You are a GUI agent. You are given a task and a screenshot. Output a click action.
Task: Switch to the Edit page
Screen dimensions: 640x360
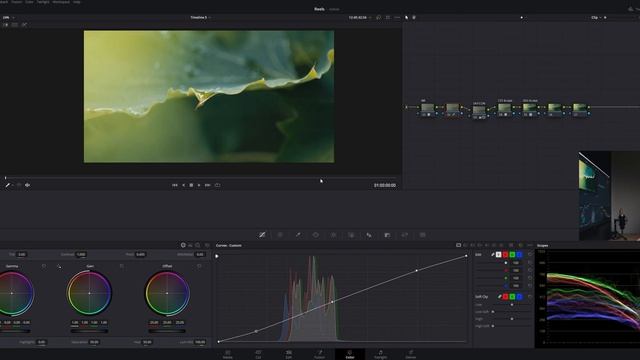(x=289, y=354)
